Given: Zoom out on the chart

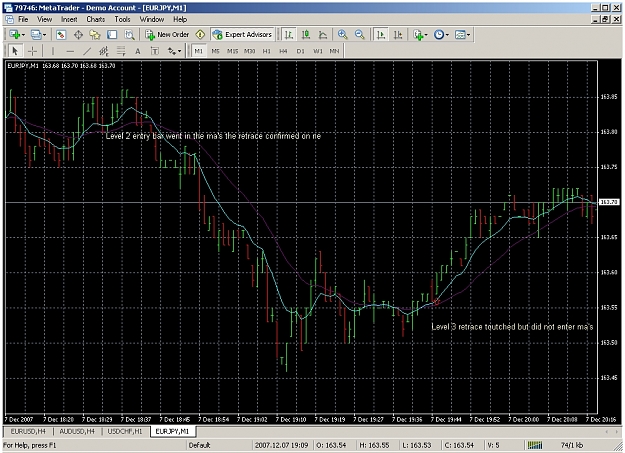Looking at the screenshot, I should pos(360,35).
